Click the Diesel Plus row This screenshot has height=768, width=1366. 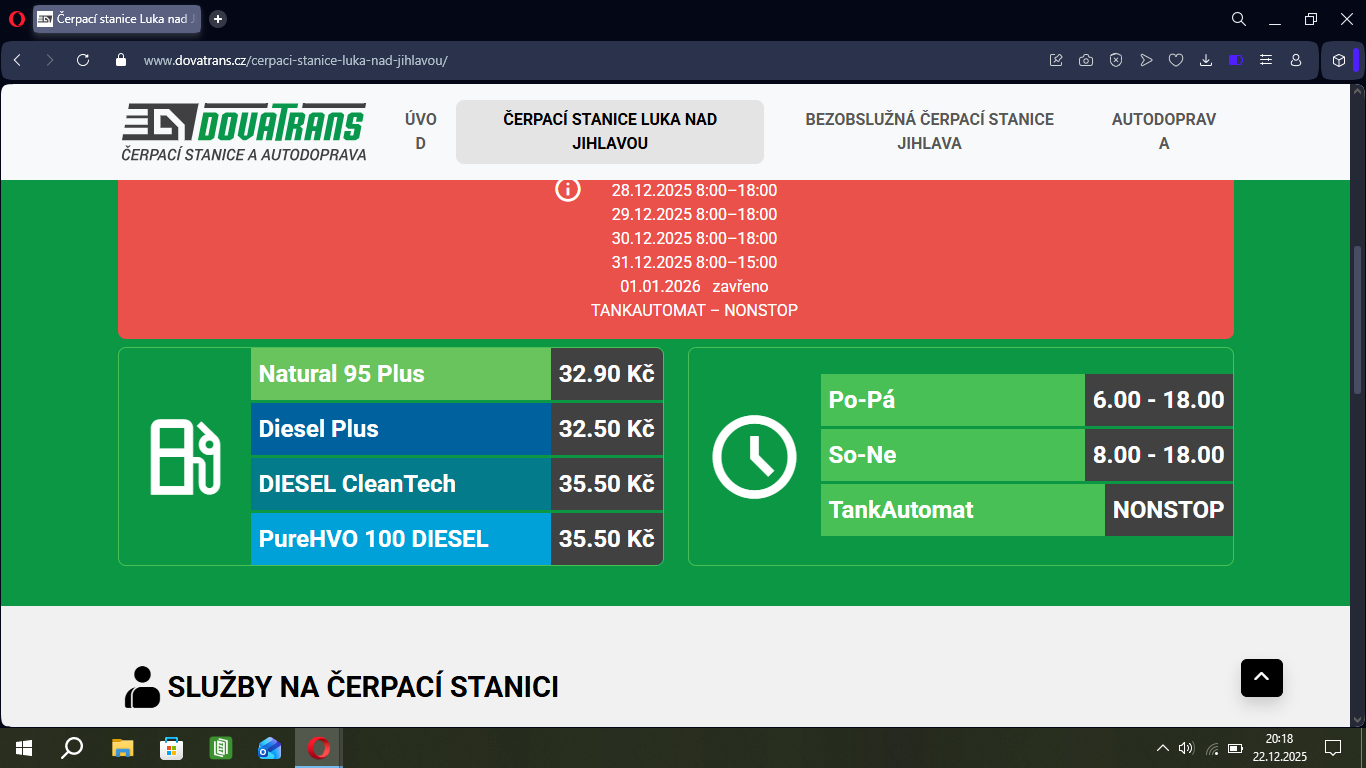pos(457,429)
